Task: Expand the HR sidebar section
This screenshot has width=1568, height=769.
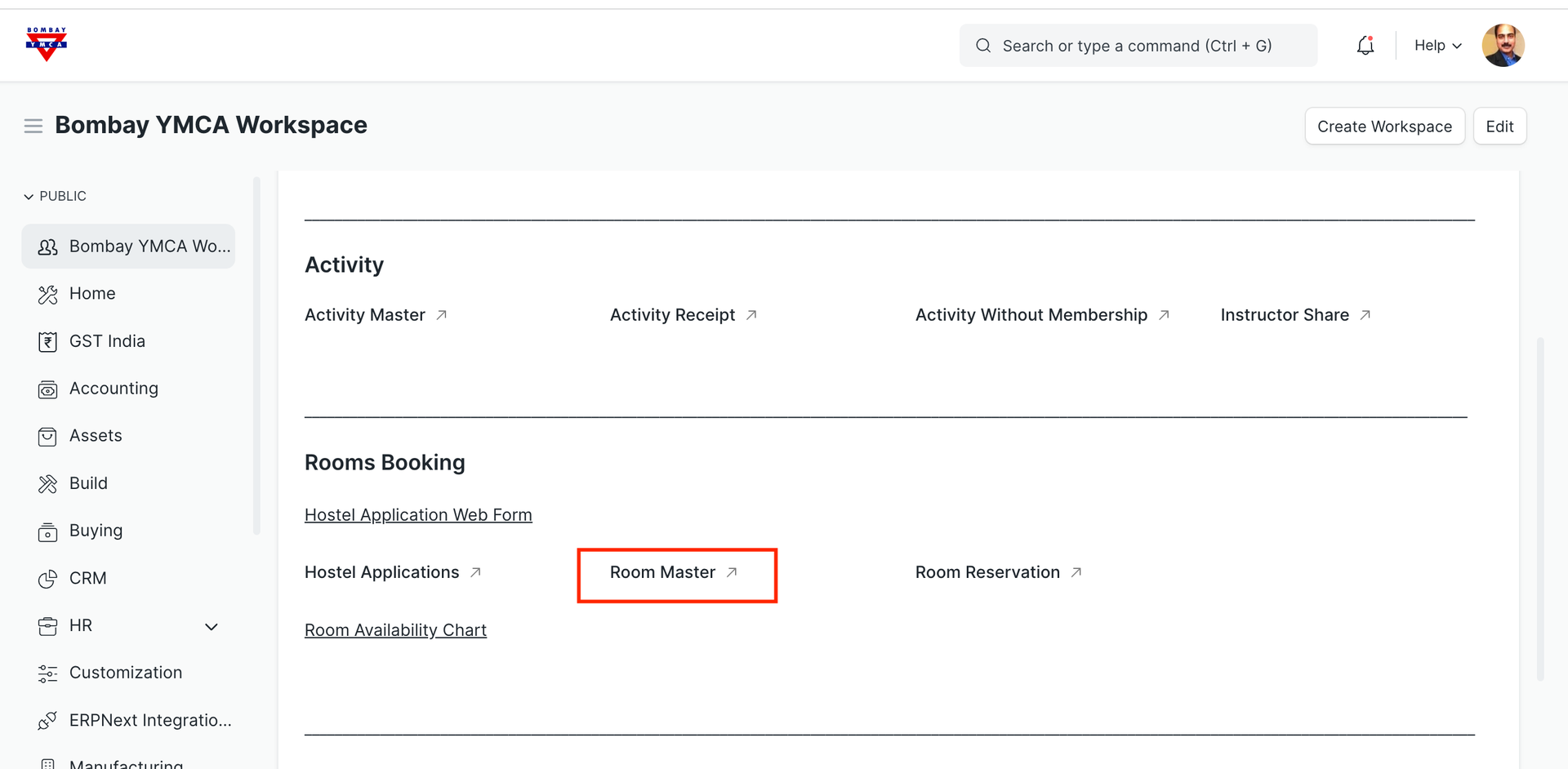Action: point(211,626)
